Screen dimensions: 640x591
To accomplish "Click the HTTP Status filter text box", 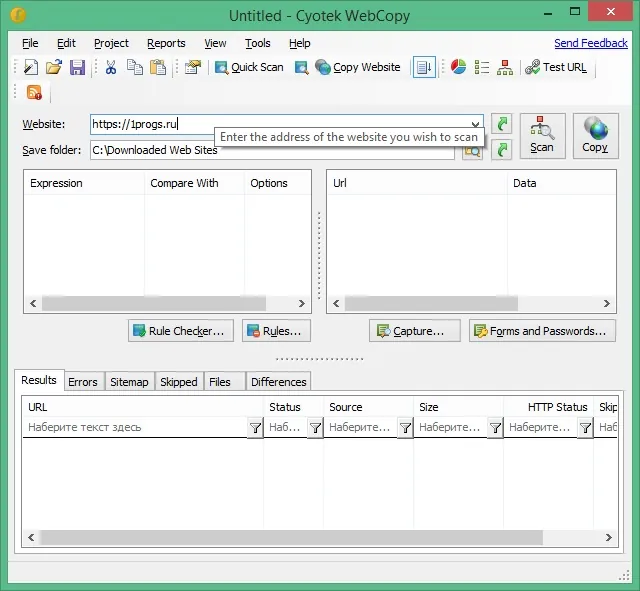I will (541, 427).
